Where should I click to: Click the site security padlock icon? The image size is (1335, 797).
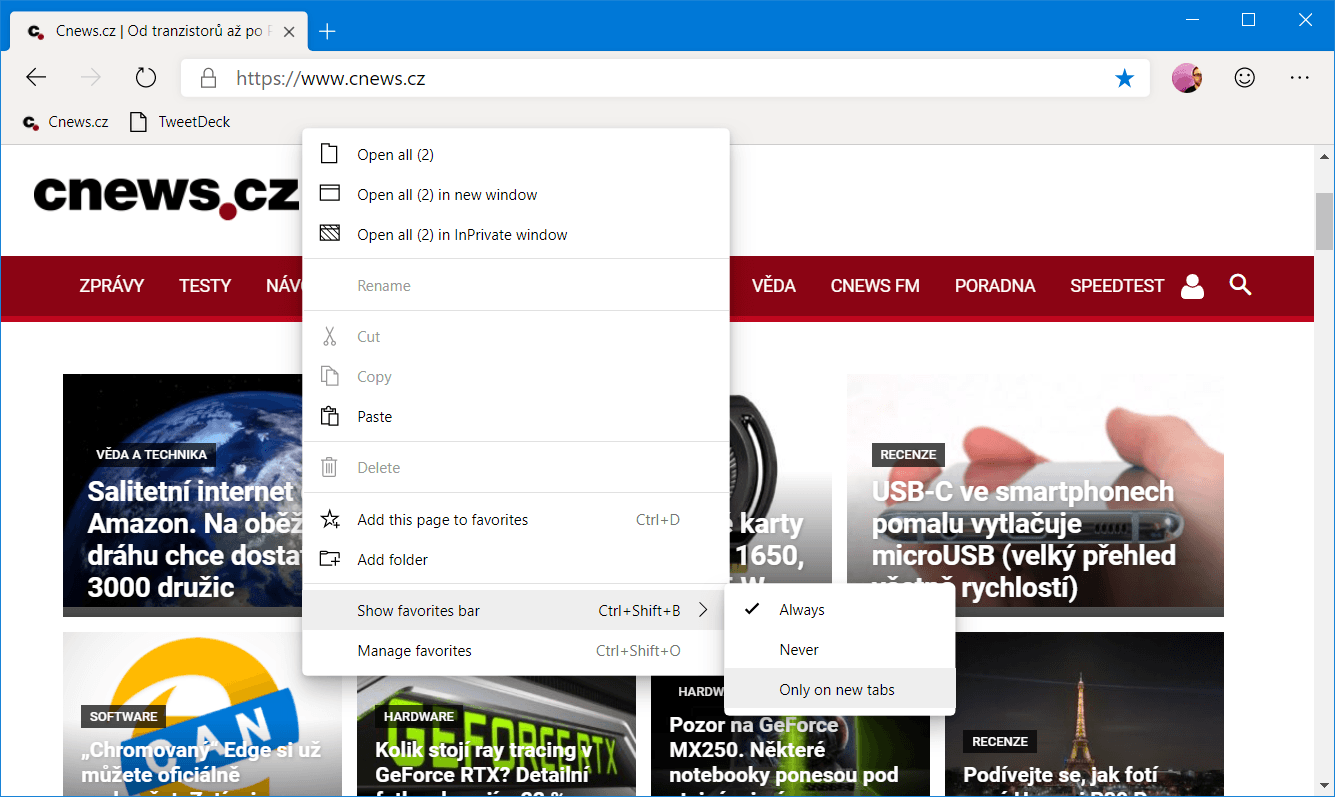[x=207, y=77]
